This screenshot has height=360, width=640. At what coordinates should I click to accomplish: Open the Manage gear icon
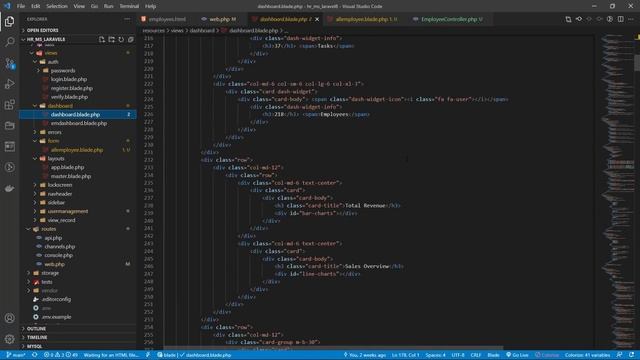(9, 339)
